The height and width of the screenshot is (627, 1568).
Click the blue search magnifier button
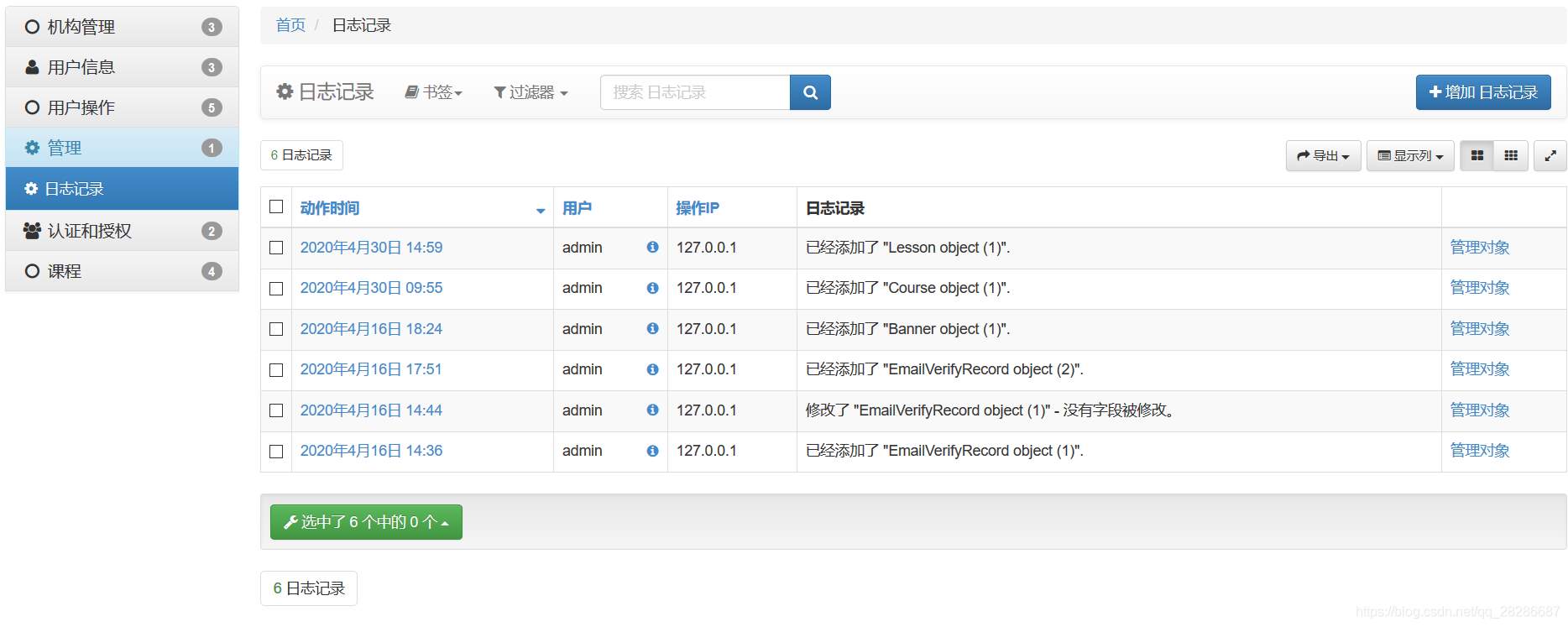(810, 92)
